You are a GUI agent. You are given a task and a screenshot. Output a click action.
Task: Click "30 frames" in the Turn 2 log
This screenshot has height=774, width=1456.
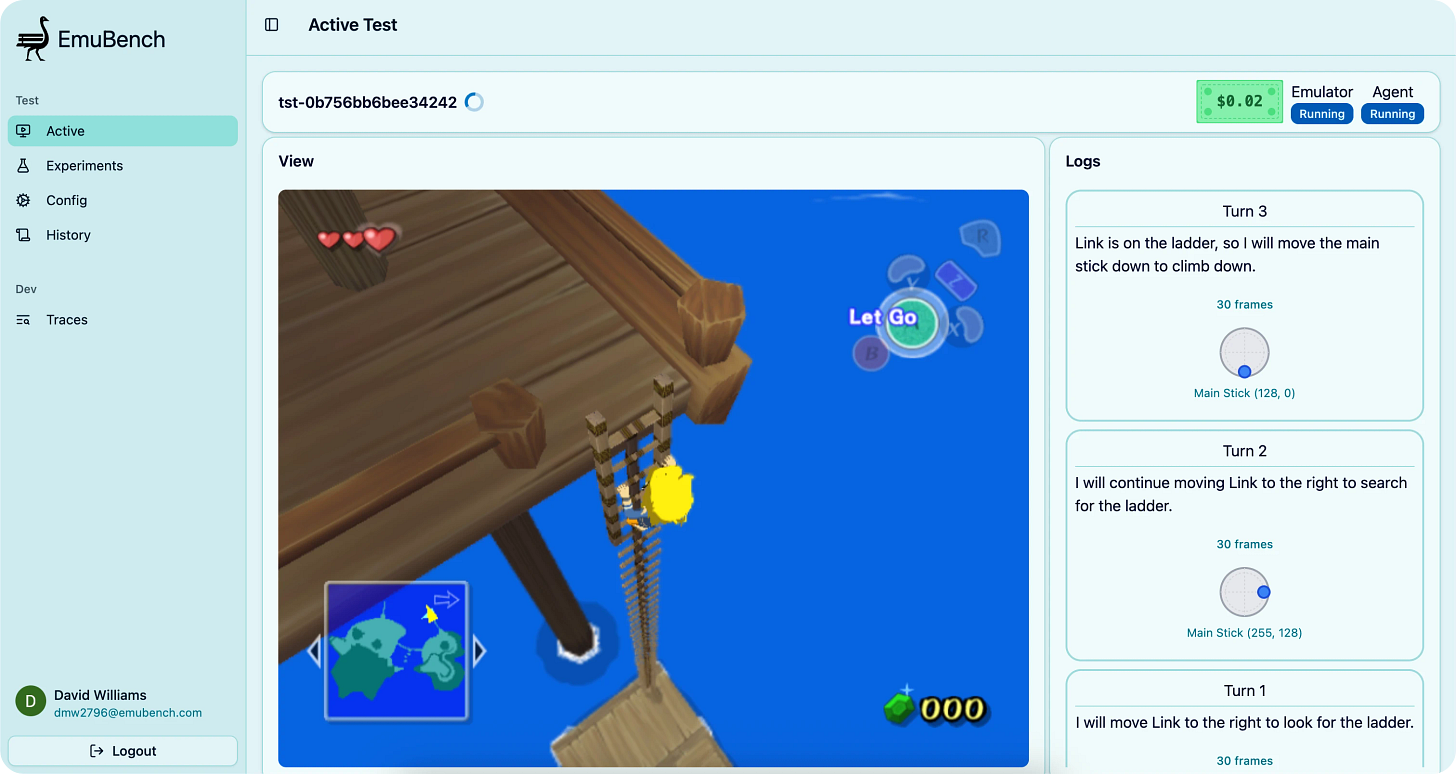point(1245,545)
